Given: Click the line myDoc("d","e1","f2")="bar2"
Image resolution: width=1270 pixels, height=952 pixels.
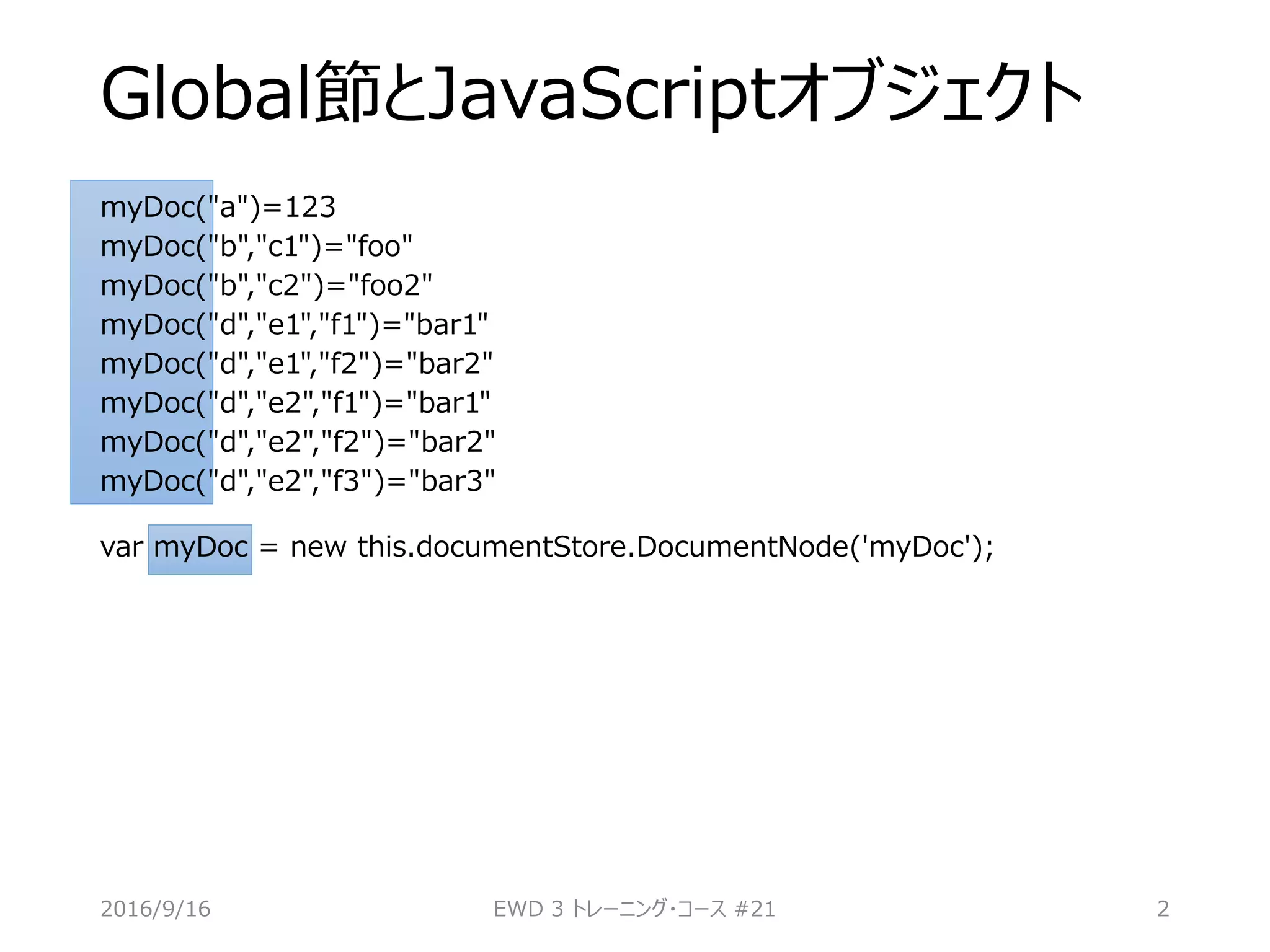Looking at the screenshot, I should coord(296,364).
